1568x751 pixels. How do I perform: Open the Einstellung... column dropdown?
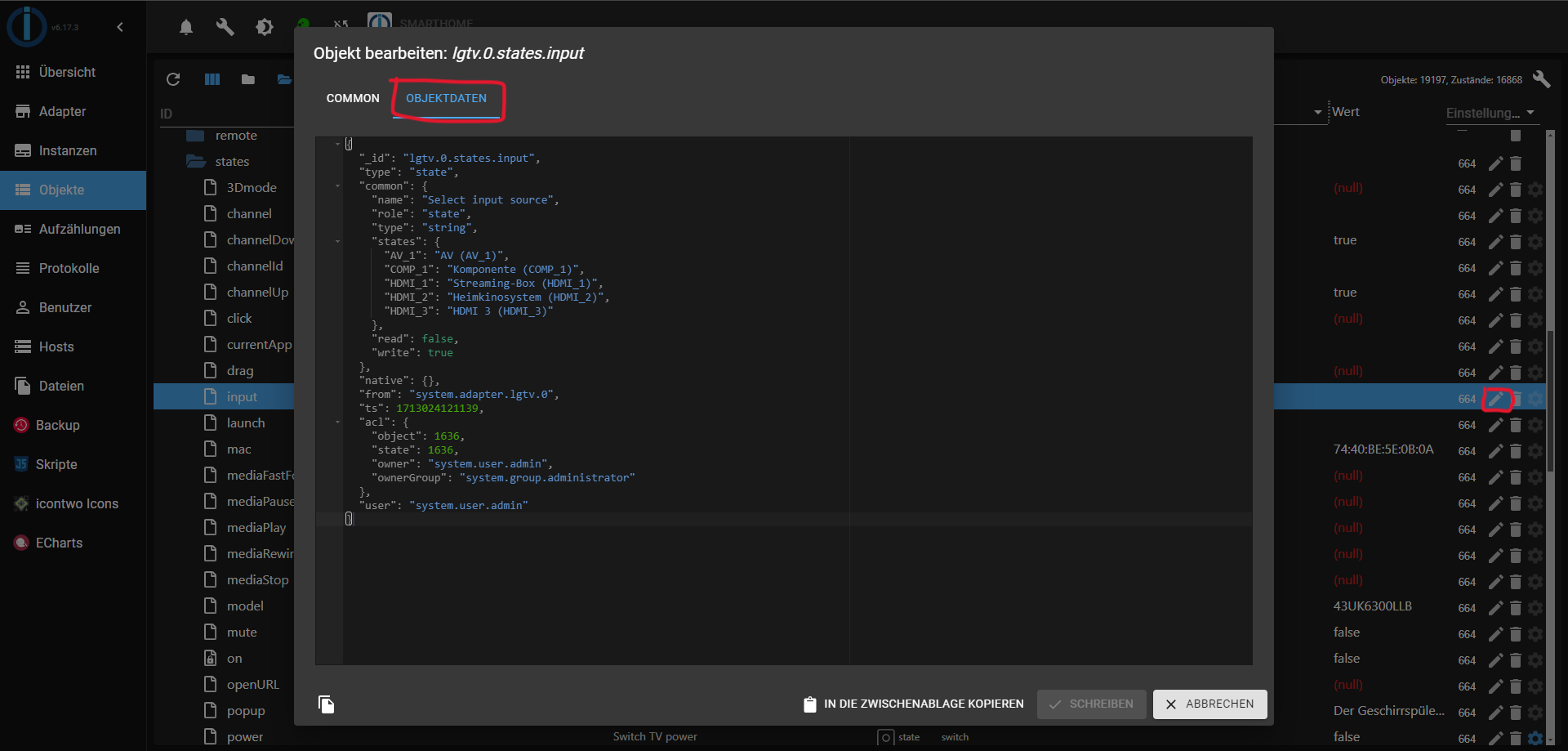[x=1491, y=113]
